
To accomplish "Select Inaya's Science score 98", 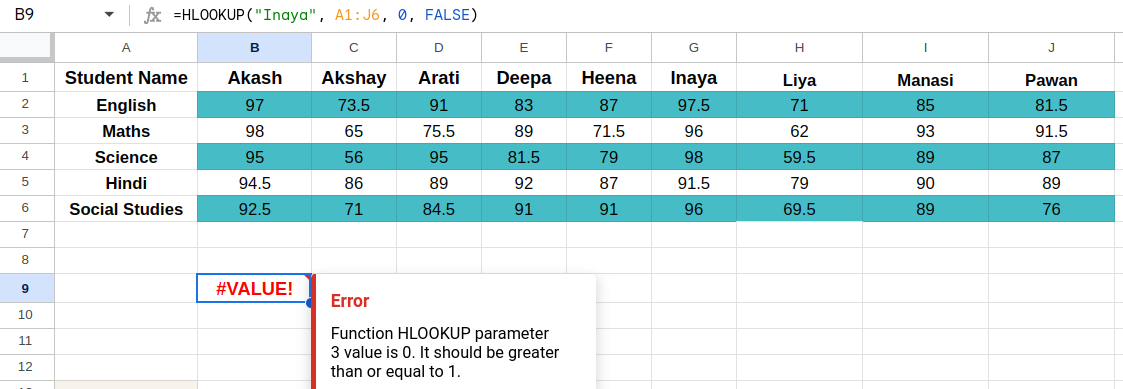I will tap(693, 157).
